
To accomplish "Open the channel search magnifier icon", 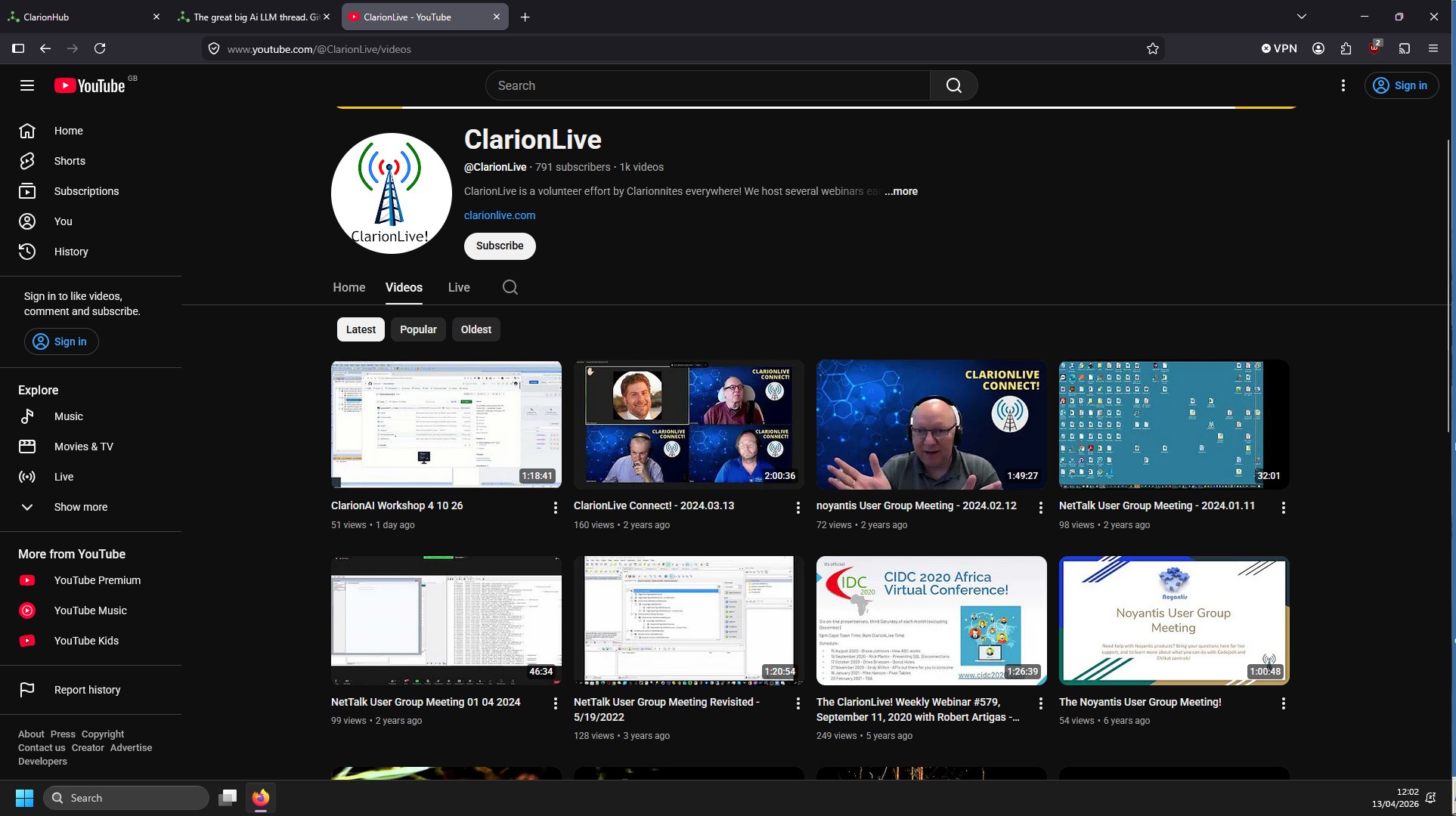I will (x=510, y=287).
